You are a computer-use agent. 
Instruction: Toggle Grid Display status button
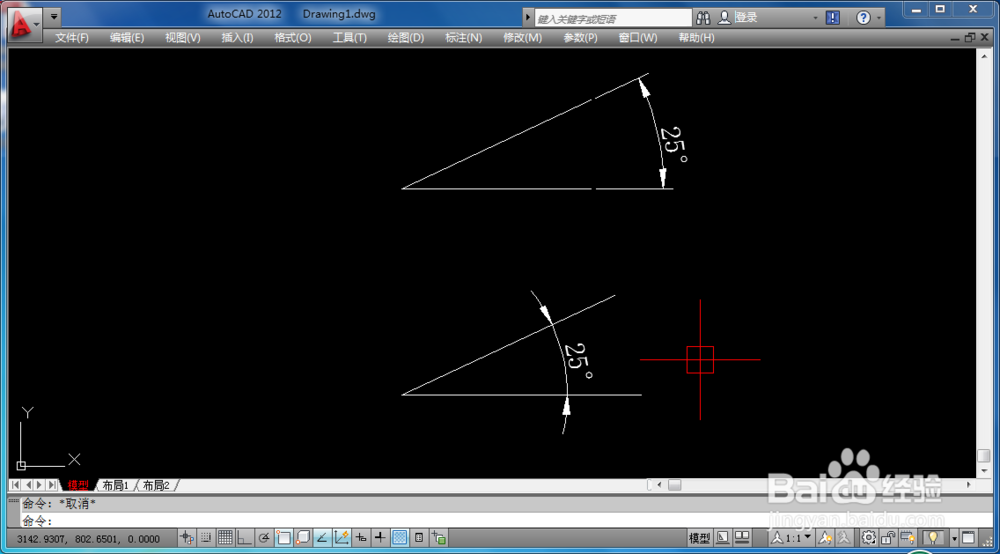coord(225,538)
